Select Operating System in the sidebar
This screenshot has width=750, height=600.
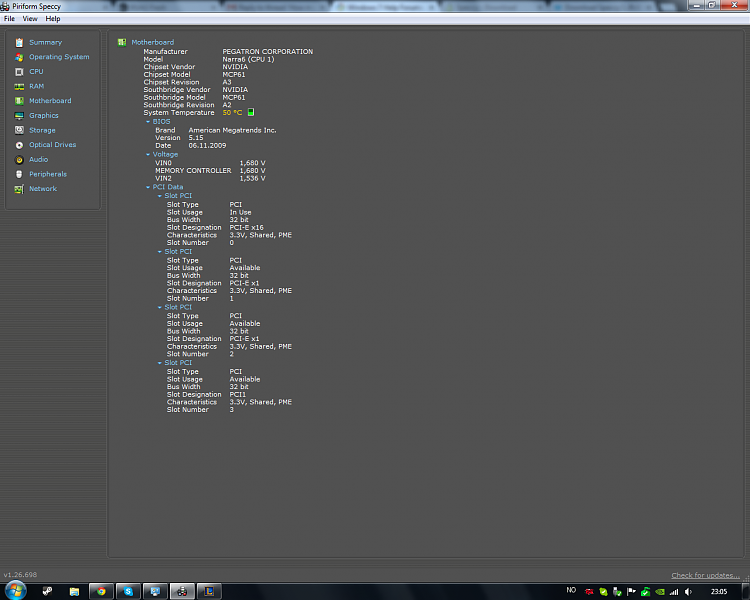59,57
